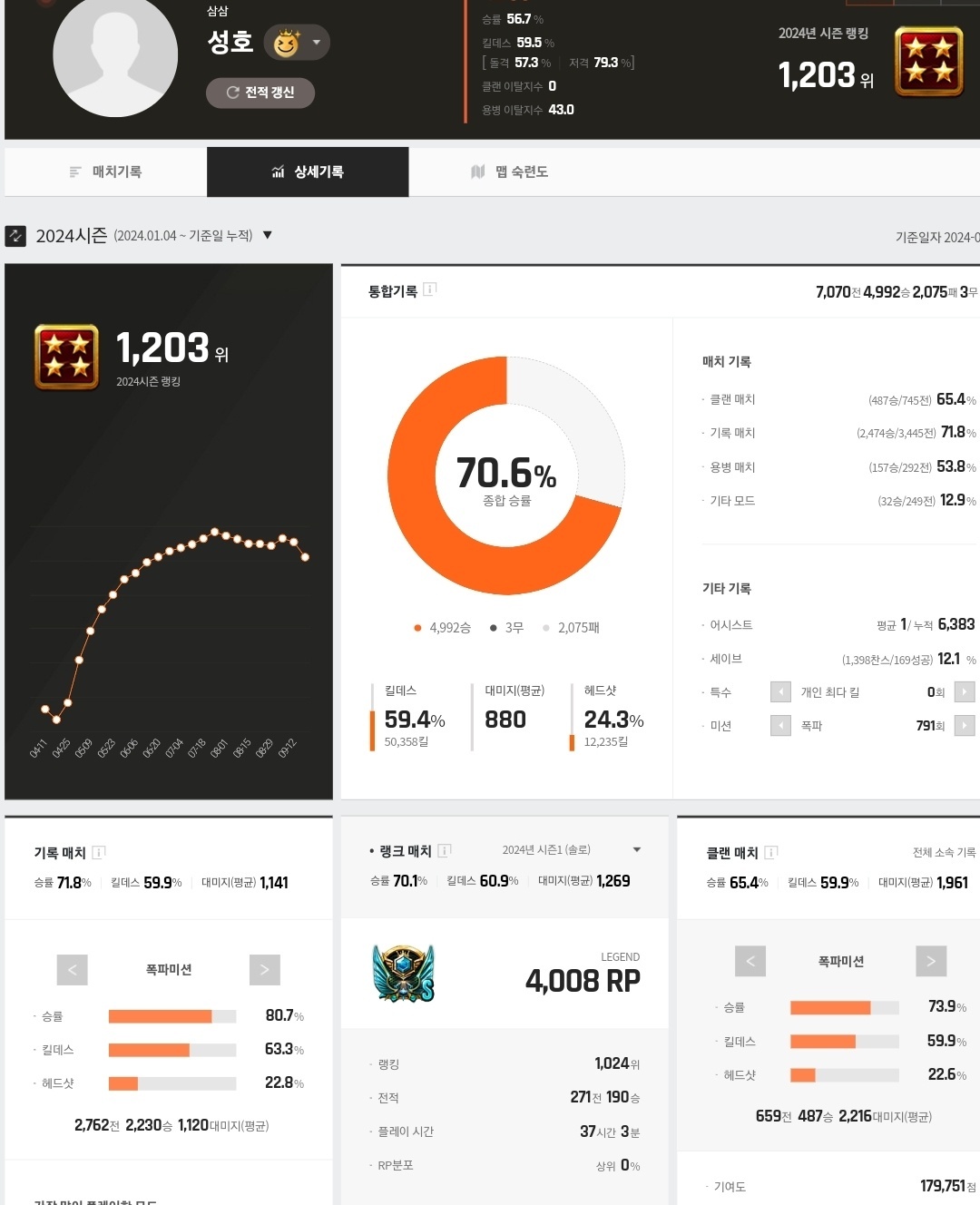Click previous arrow on 미션 폭파 row

click(x=780, y=726)
